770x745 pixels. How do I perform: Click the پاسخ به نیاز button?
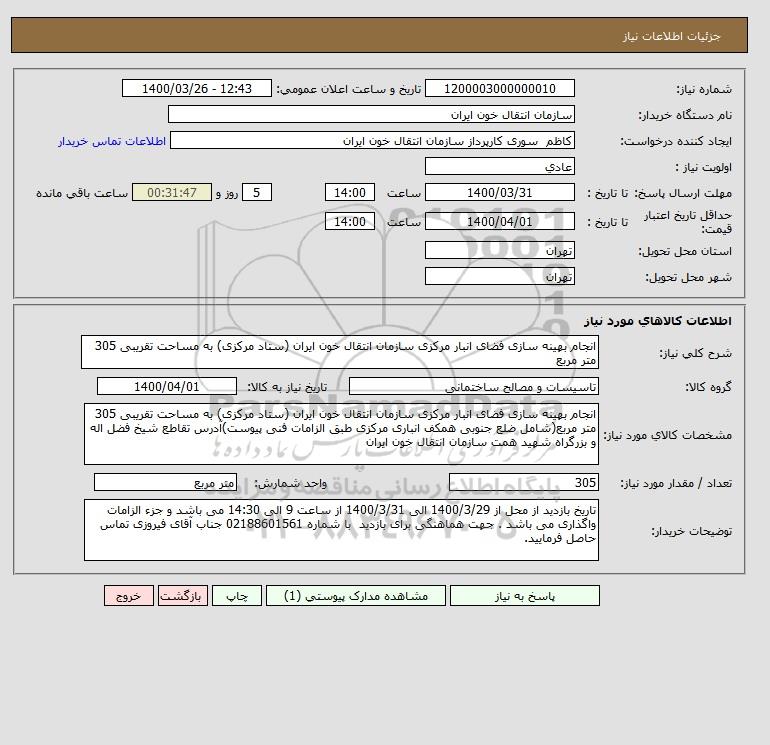[524, 596]
